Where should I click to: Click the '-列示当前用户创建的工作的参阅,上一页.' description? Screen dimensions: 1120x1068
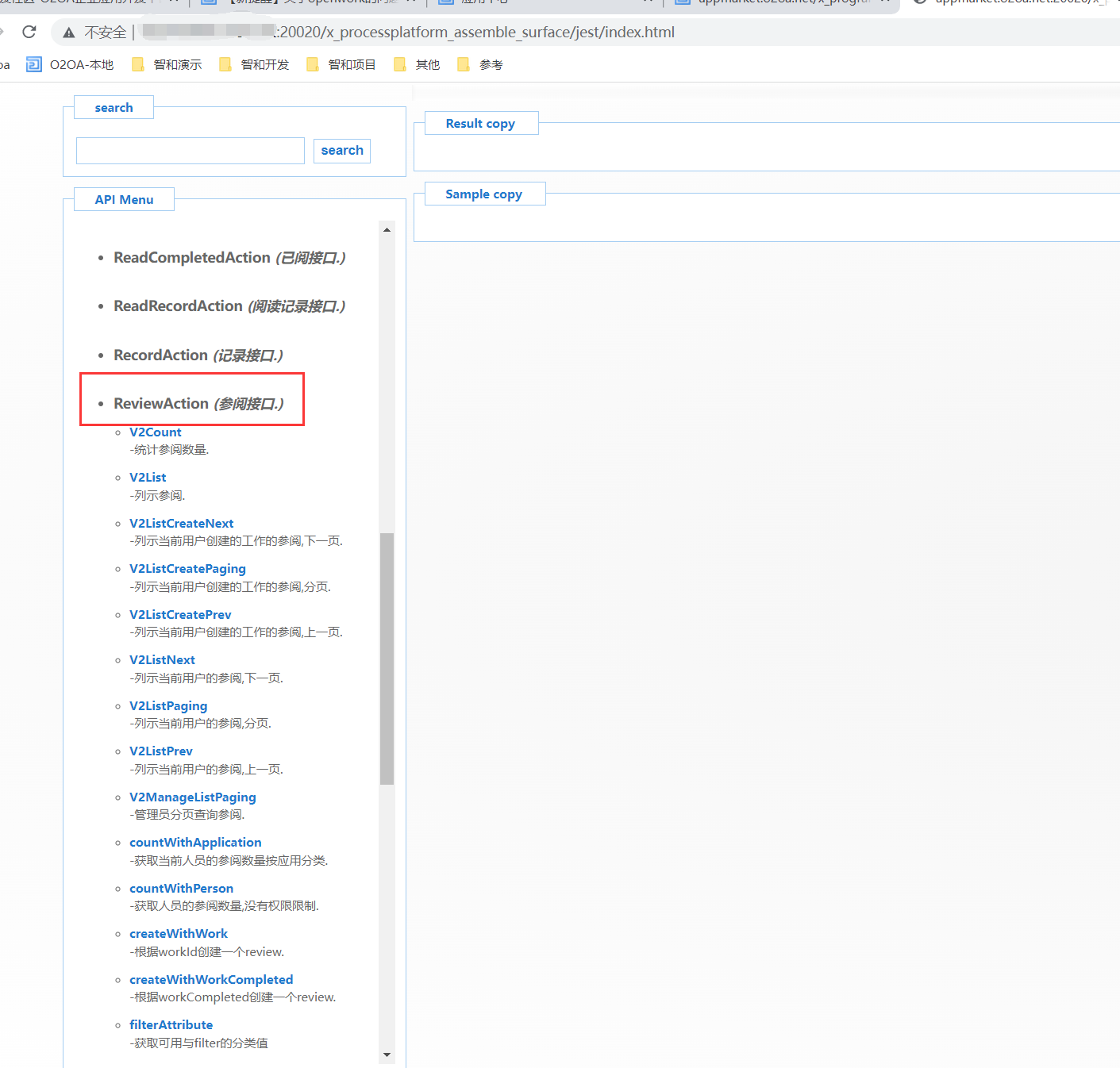(x=236, y=632)
